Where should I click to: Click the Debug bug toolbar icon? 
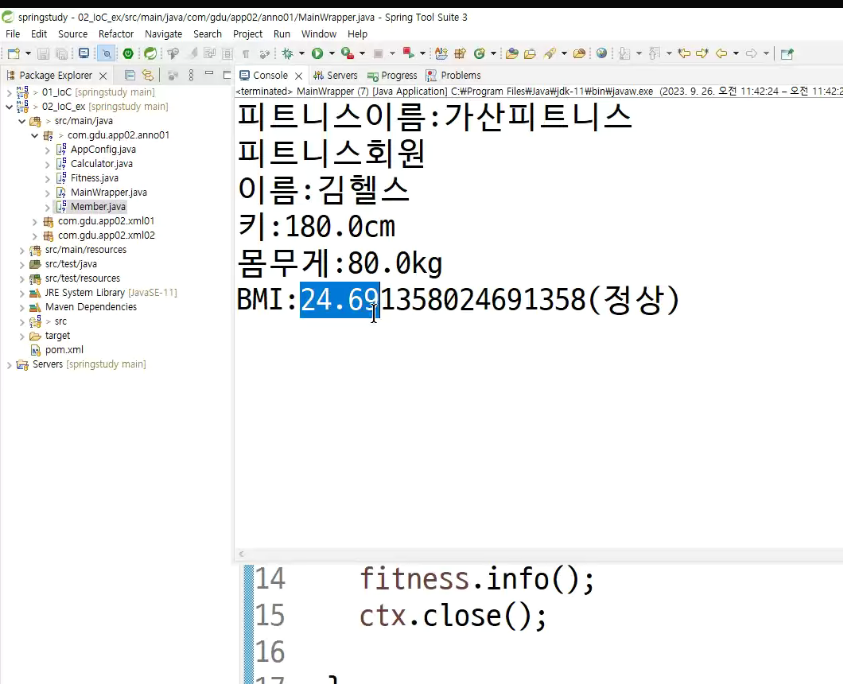(x=288, y=53)
